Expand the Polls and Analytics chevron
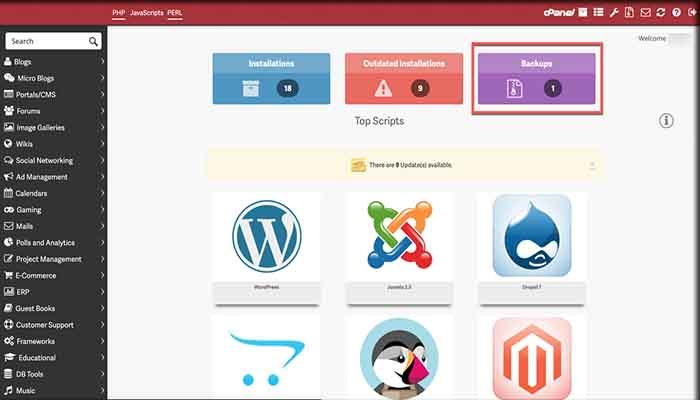Screen dimensions: 700x400 [x=102, y=242]
